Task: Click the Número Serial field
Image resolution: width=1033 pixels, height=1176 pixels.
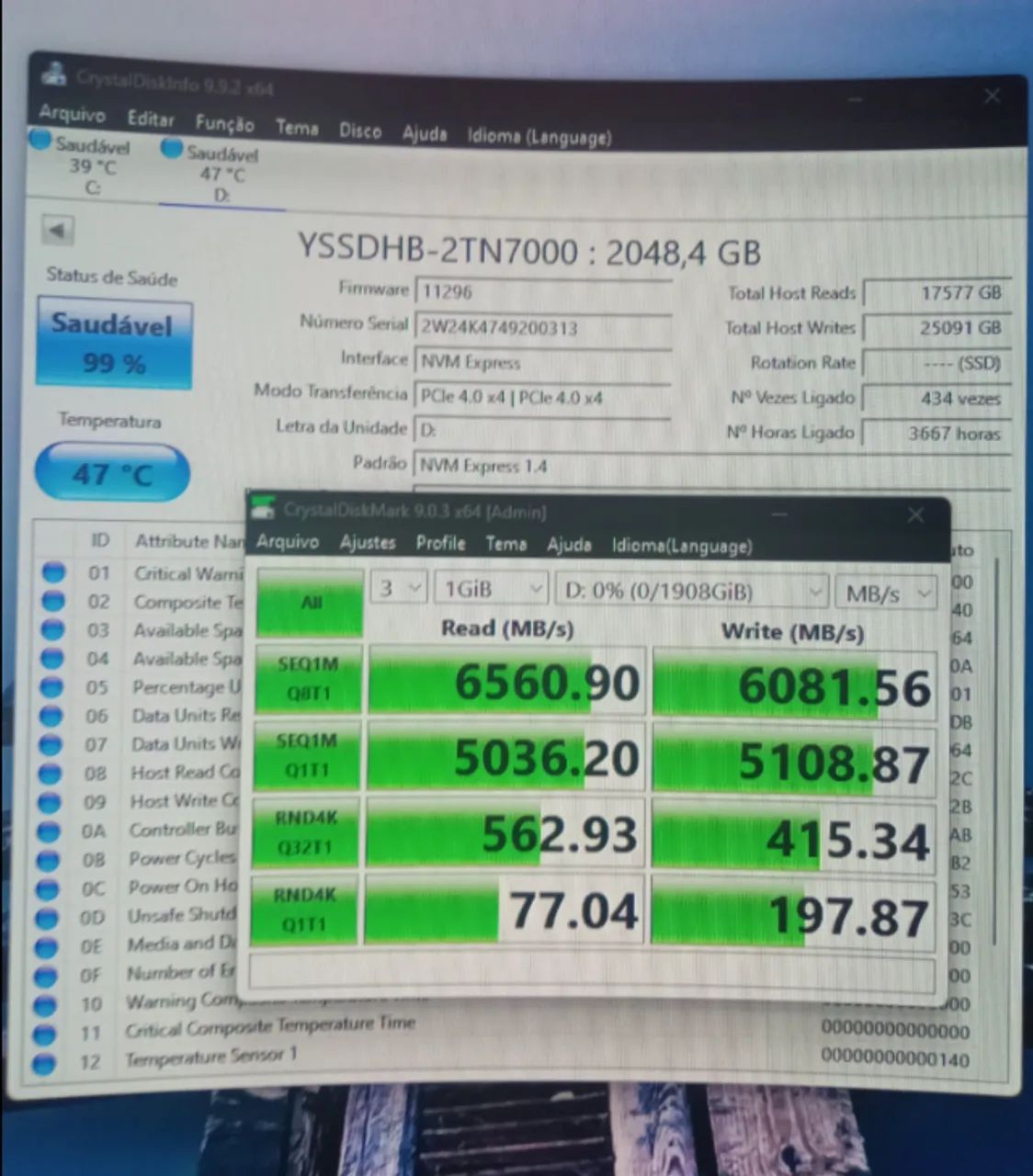Action: [543, 327]
